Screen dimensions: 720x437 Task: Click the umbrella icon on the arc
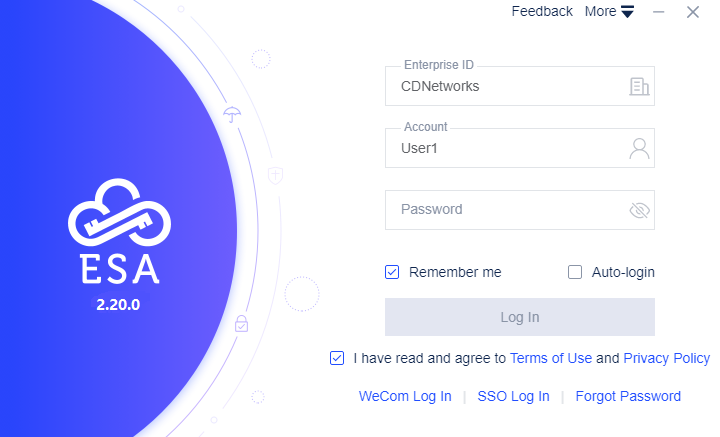click(232, 114)
